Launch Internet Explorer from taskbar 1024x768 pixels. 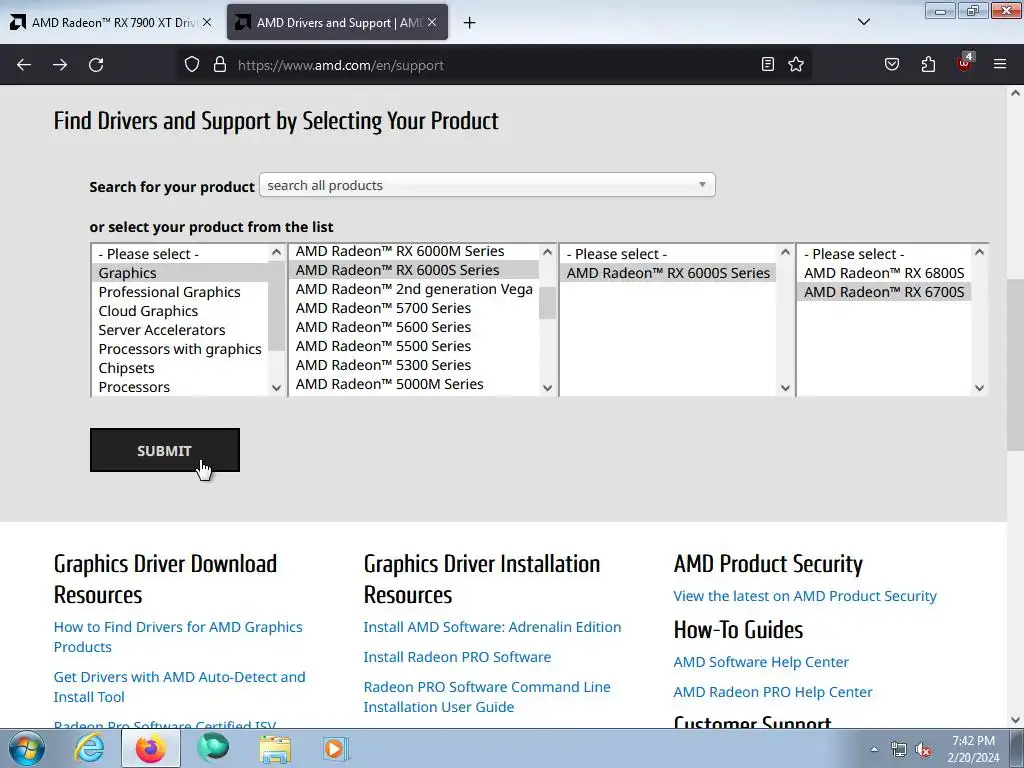coord(89,749)
